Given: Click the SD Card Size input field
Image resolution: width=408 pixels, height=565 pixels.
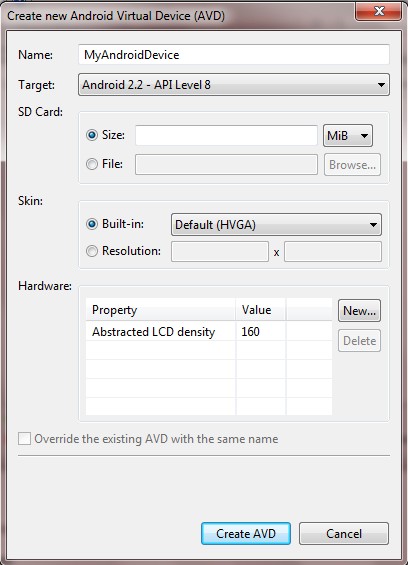Looking at the screenshot, I should point(226,135).
